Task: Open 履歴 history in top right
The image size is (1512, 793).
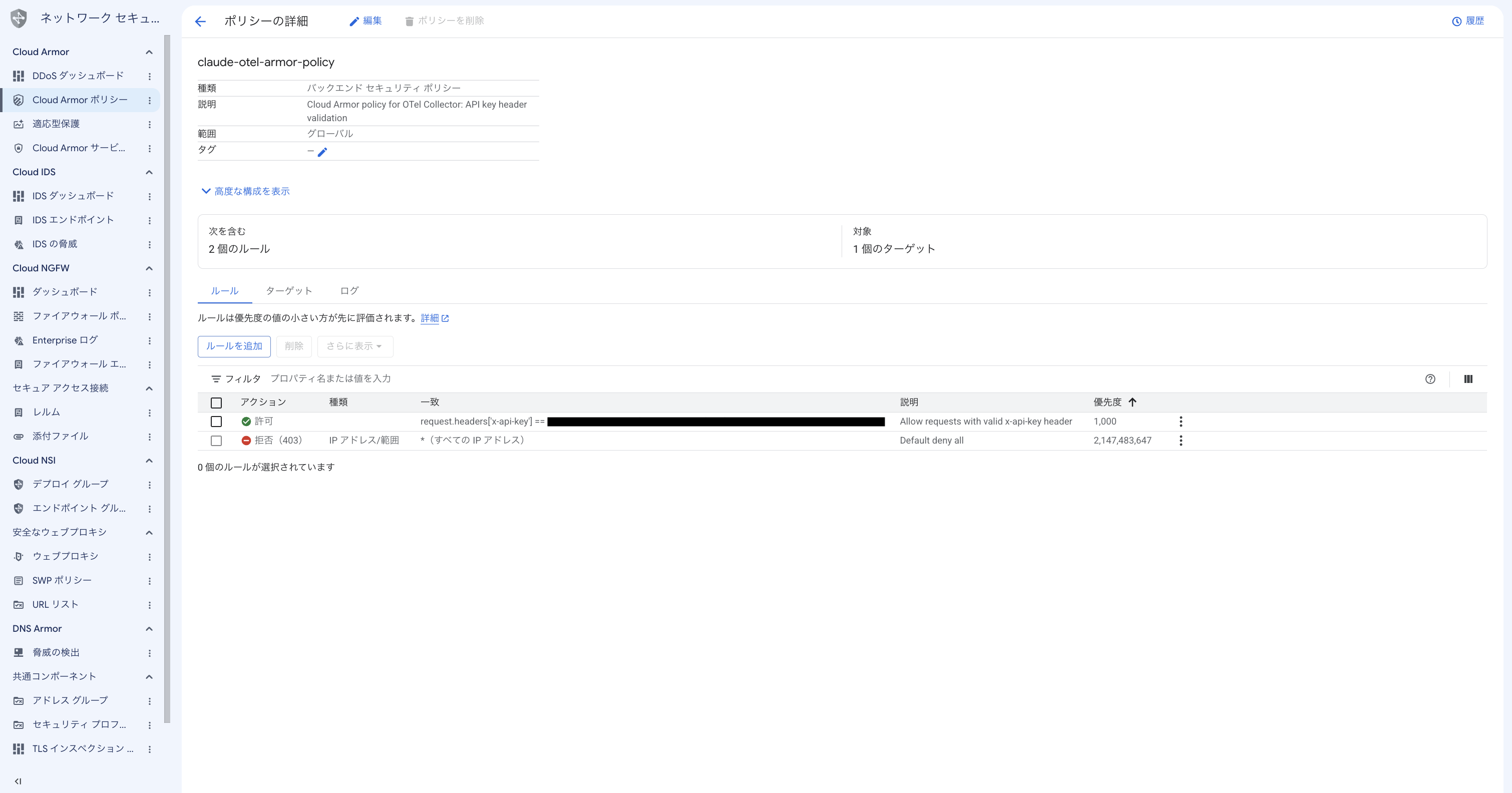Action: pos(1467,21)
